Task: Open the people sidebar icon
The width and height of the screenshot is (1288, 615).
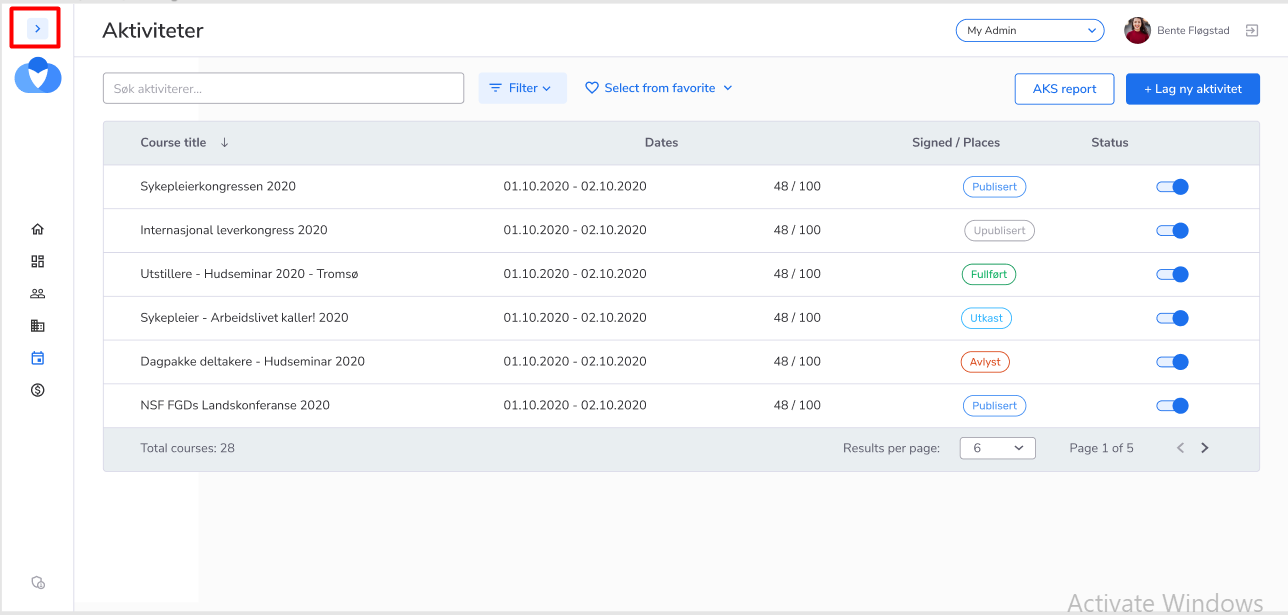Action: tap(38, 294)
